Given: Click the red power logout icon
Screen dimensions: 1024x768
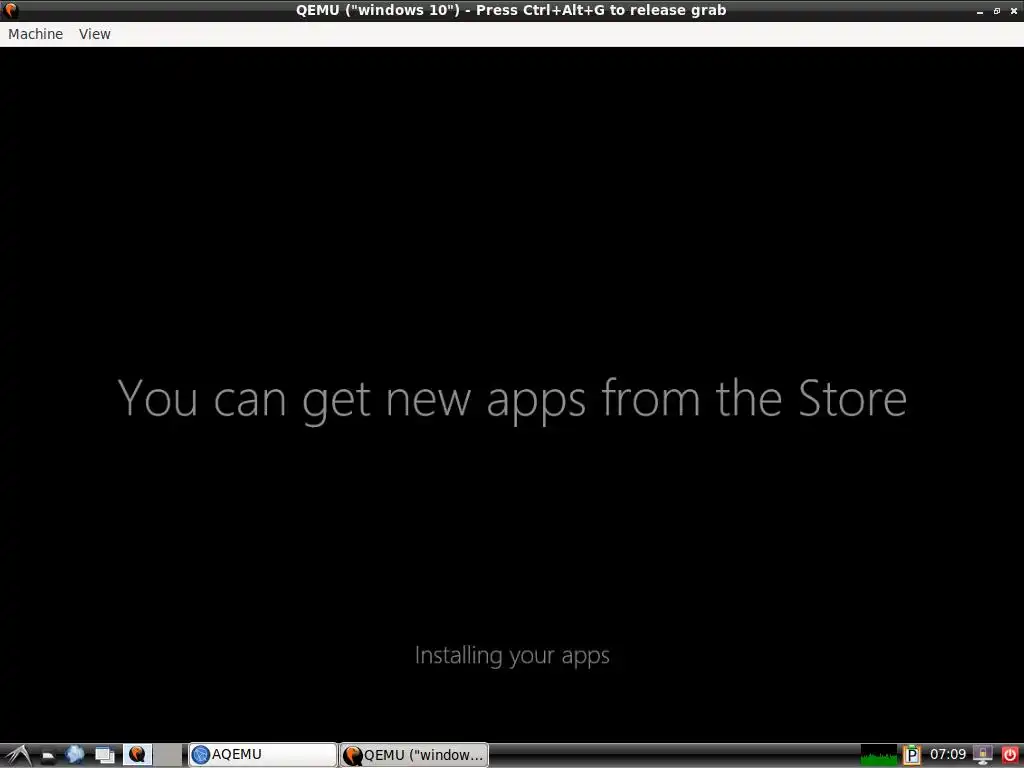Looking at the screenshot, I should pos(1009,755).
